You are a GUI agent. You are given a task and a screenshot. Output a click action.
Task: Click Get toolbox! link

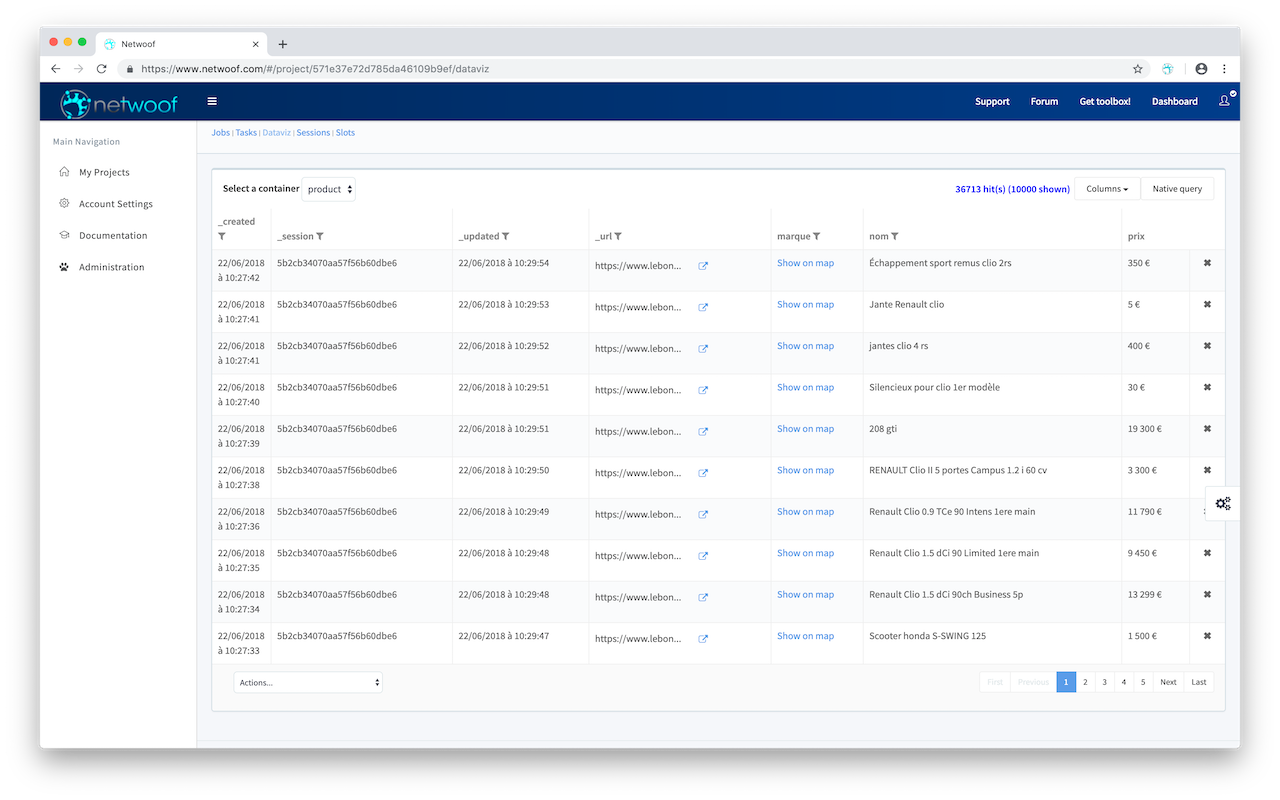(x=1105, y=101)
